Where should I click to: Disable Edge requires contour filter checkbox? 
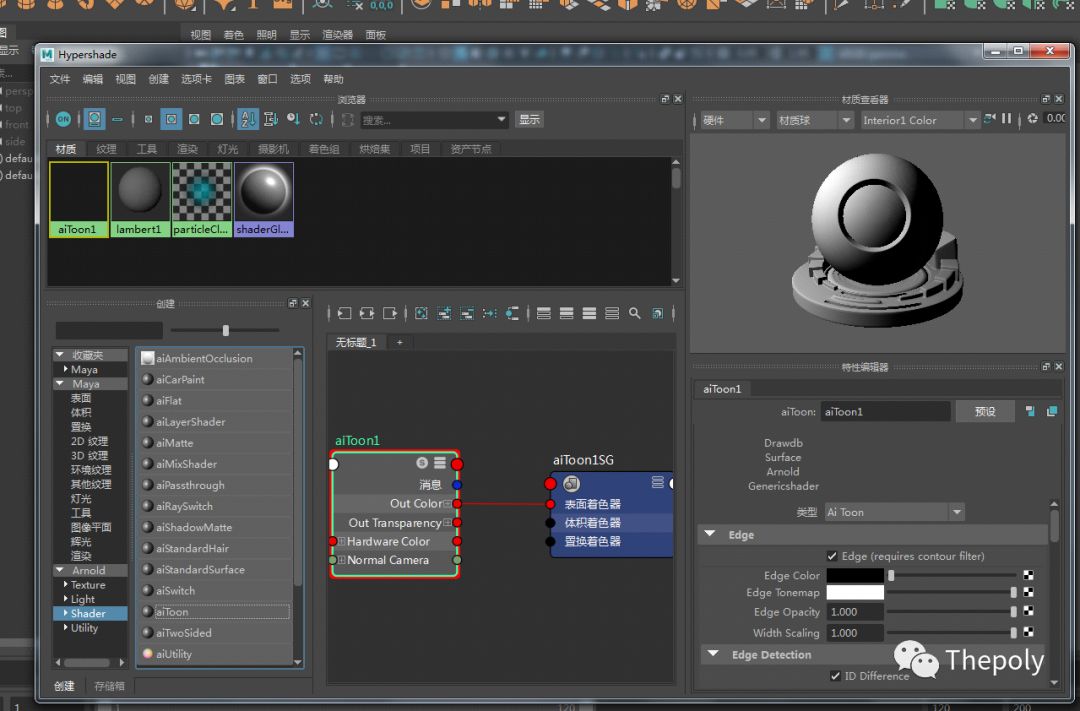[x=832, y=556]
